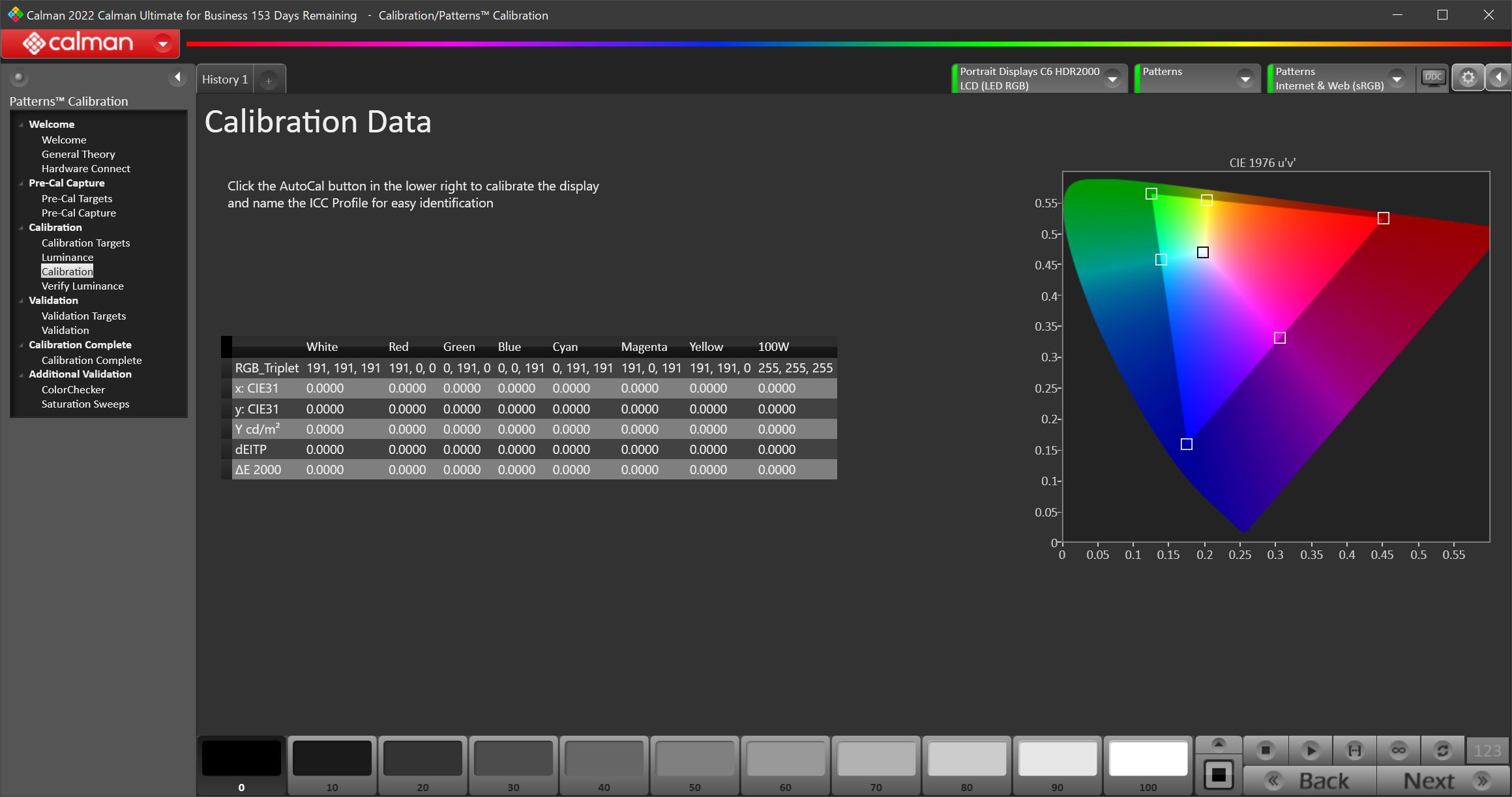
Task: Open Pre-Cal Targets step
Action: 77,198
